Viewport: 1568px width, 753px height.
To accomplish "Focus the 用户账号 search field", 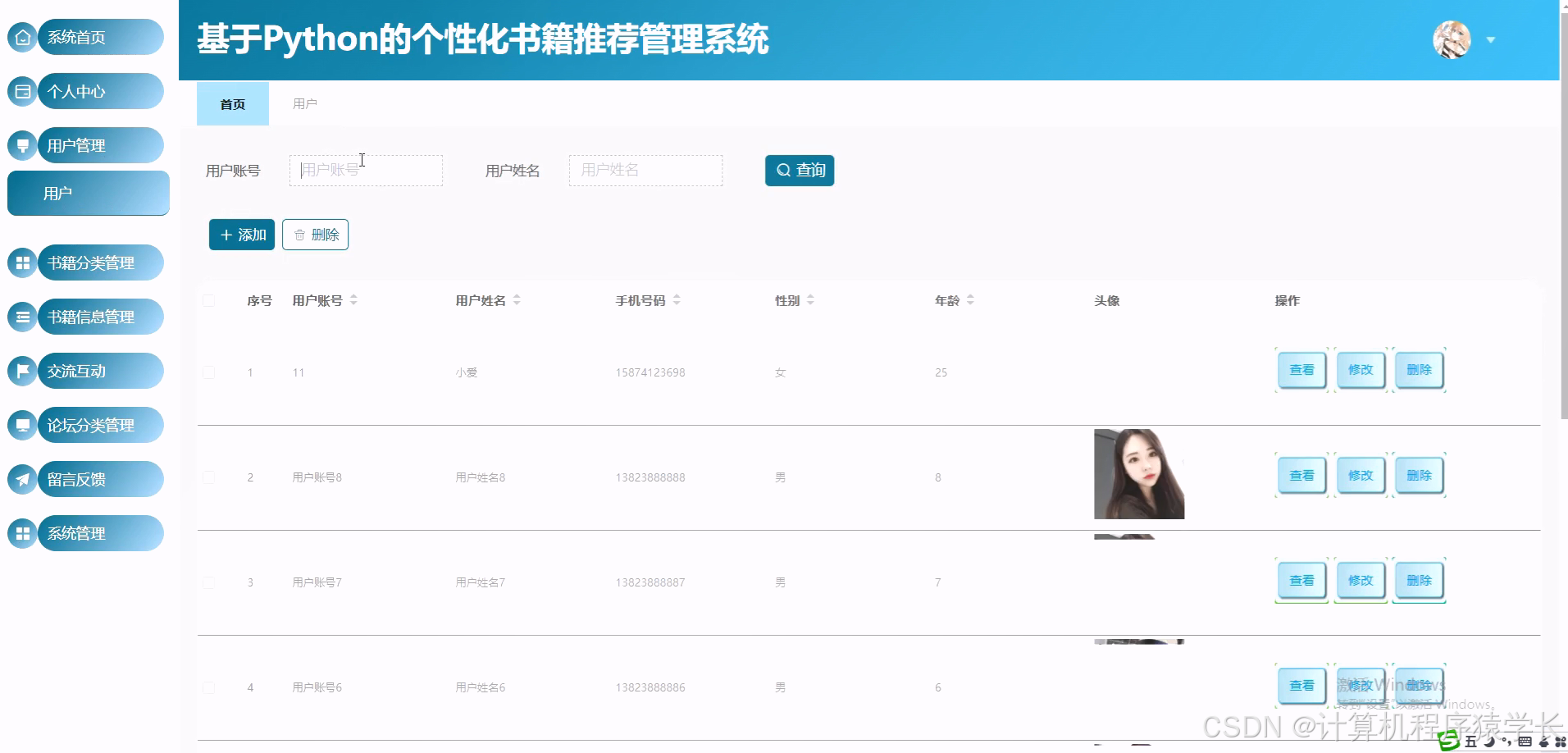I will [366, 171].
